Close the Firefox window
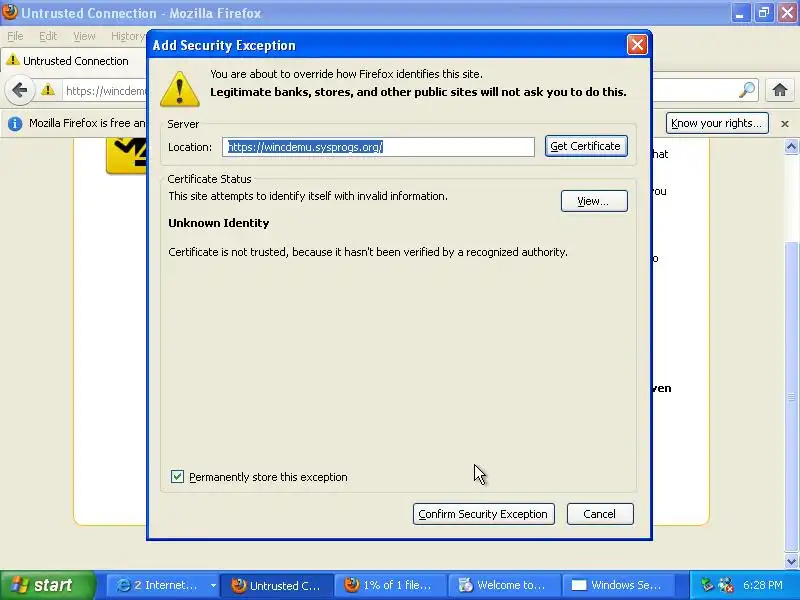This screenshot has width=800, height=600. click(787, 13)
